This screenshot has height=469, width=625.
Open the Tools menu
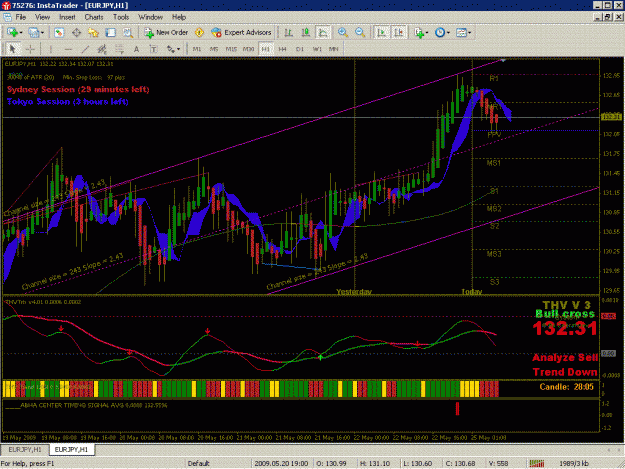pos(121,17)
